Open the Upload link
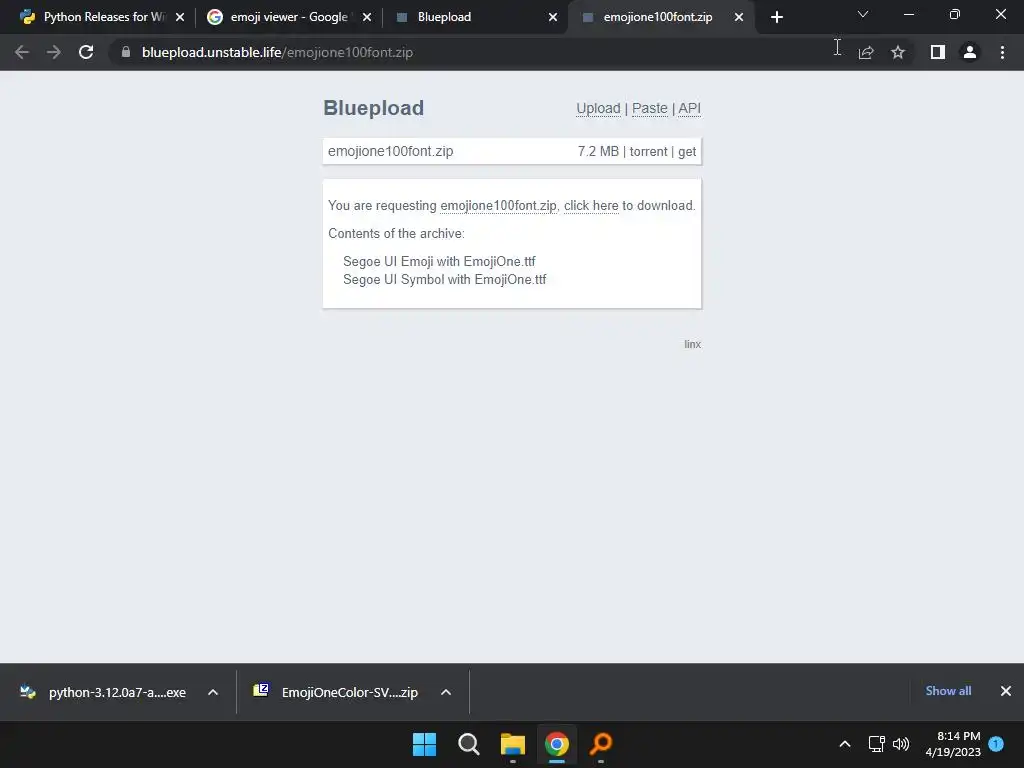This screenshot has height=768, width=1024. click(598, 108)
